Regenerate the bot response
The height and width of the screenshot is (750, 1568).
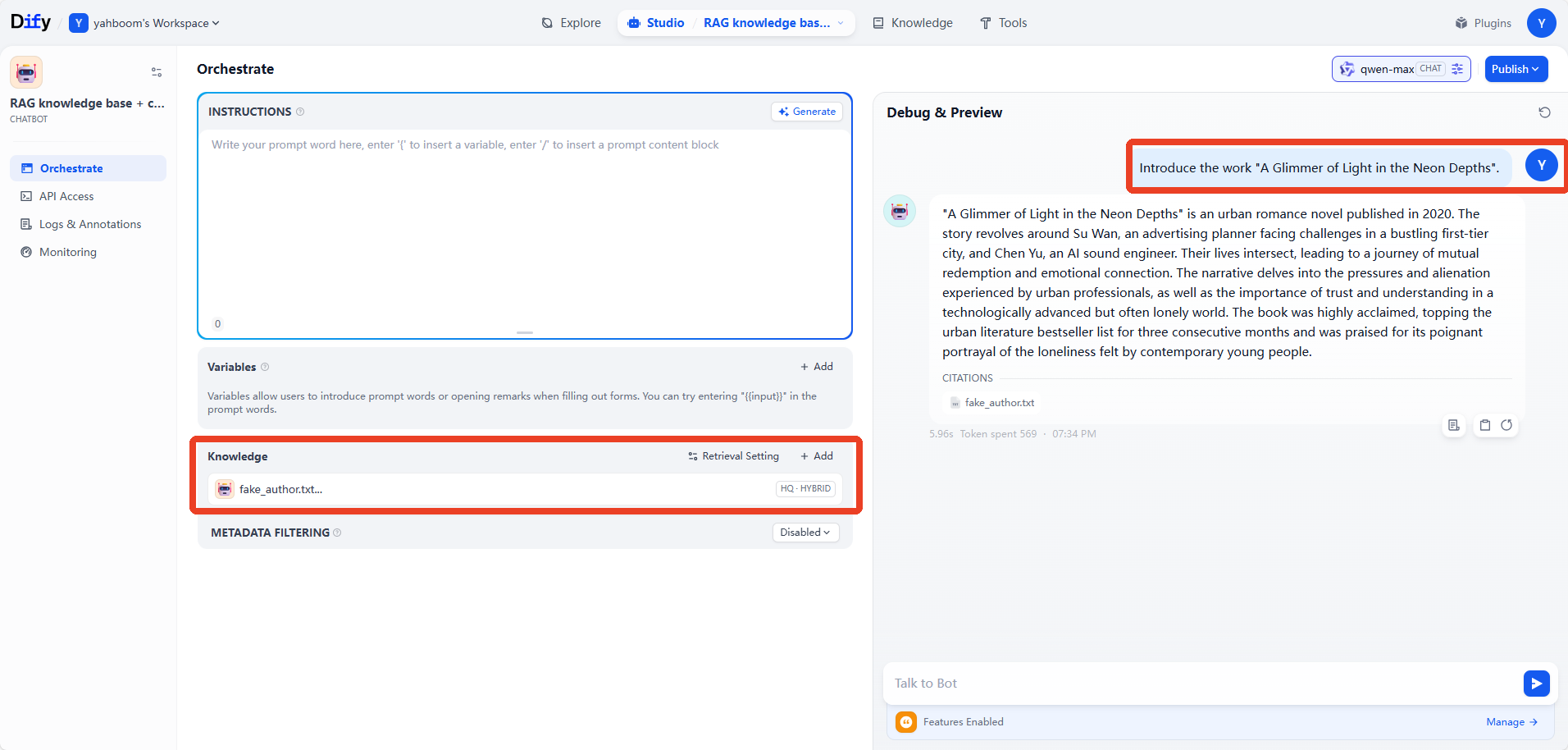pos(1506,425)
